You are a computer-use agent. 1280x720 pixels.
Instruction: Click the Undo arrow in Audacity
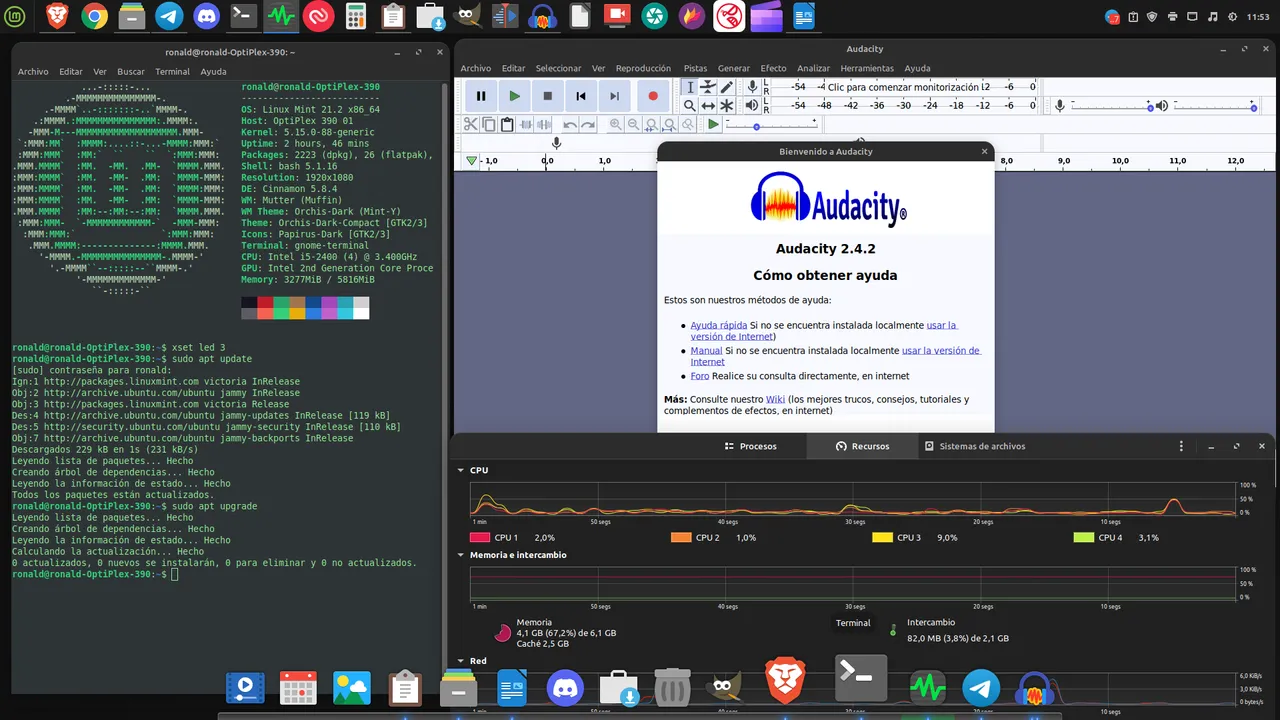pyautogui.click(x=569, y=124)
